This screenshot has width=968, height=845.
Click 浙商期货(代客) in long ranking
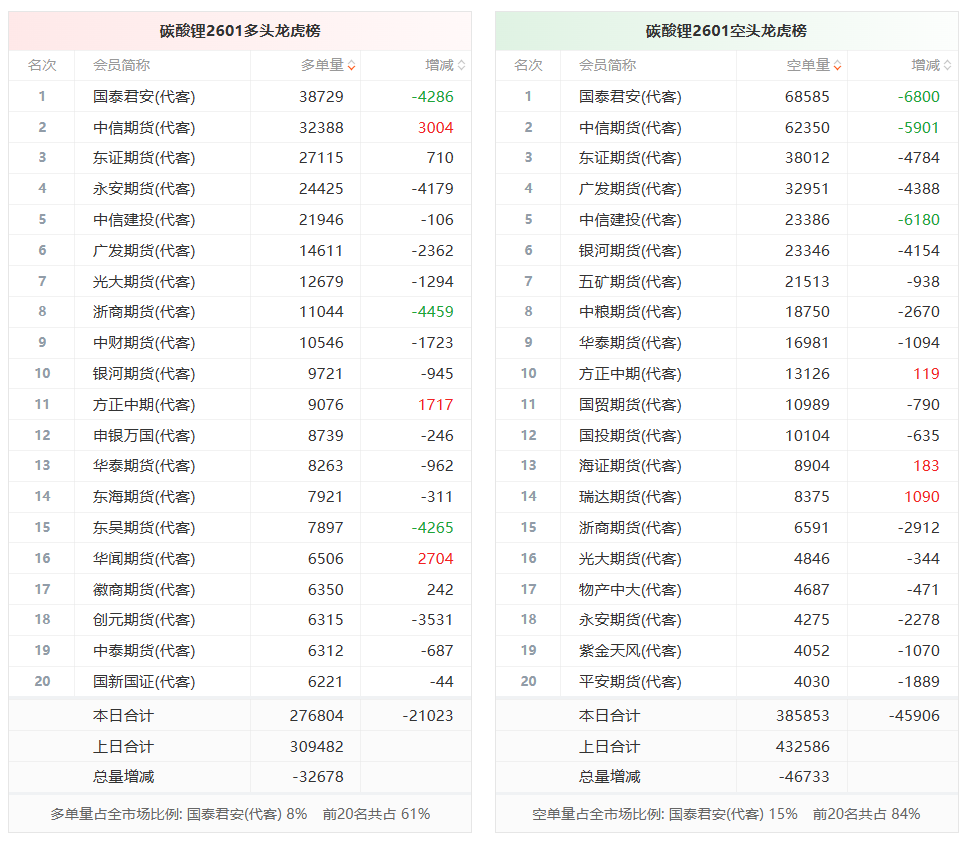pos(144,312)
